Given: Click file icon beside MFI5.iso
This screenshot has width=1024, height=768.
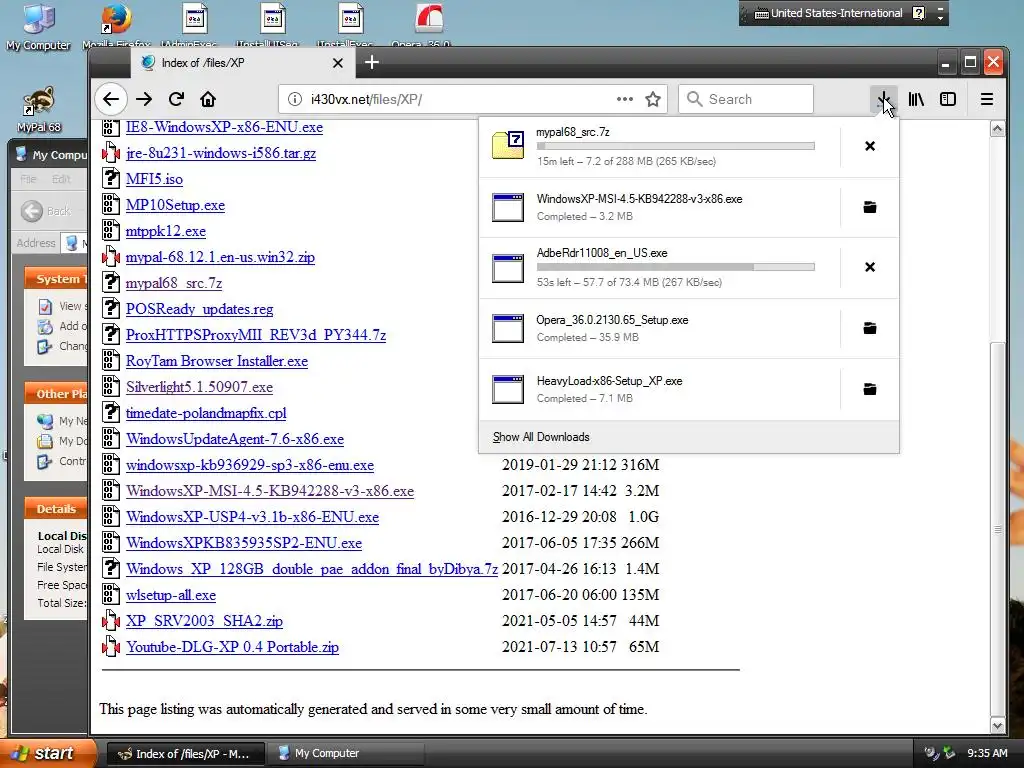Looking at the screenshot, I should pos(111,178).
